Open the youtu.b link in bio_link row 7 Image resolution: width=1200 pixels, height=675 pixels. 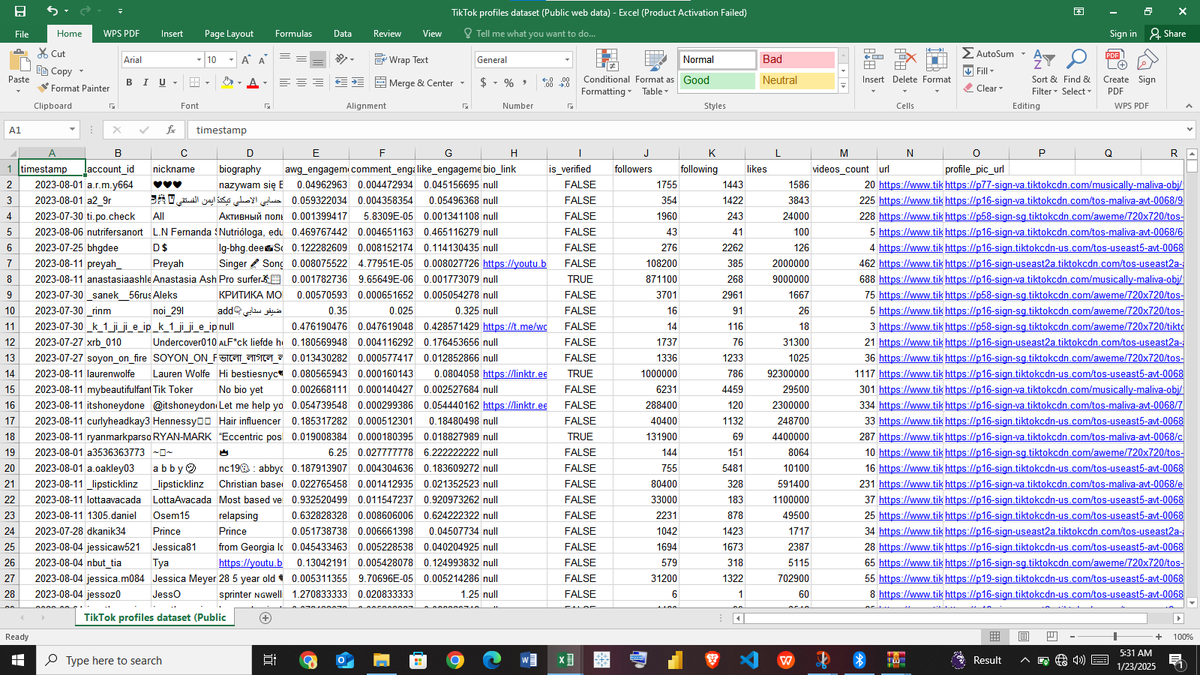coord(514,264)
